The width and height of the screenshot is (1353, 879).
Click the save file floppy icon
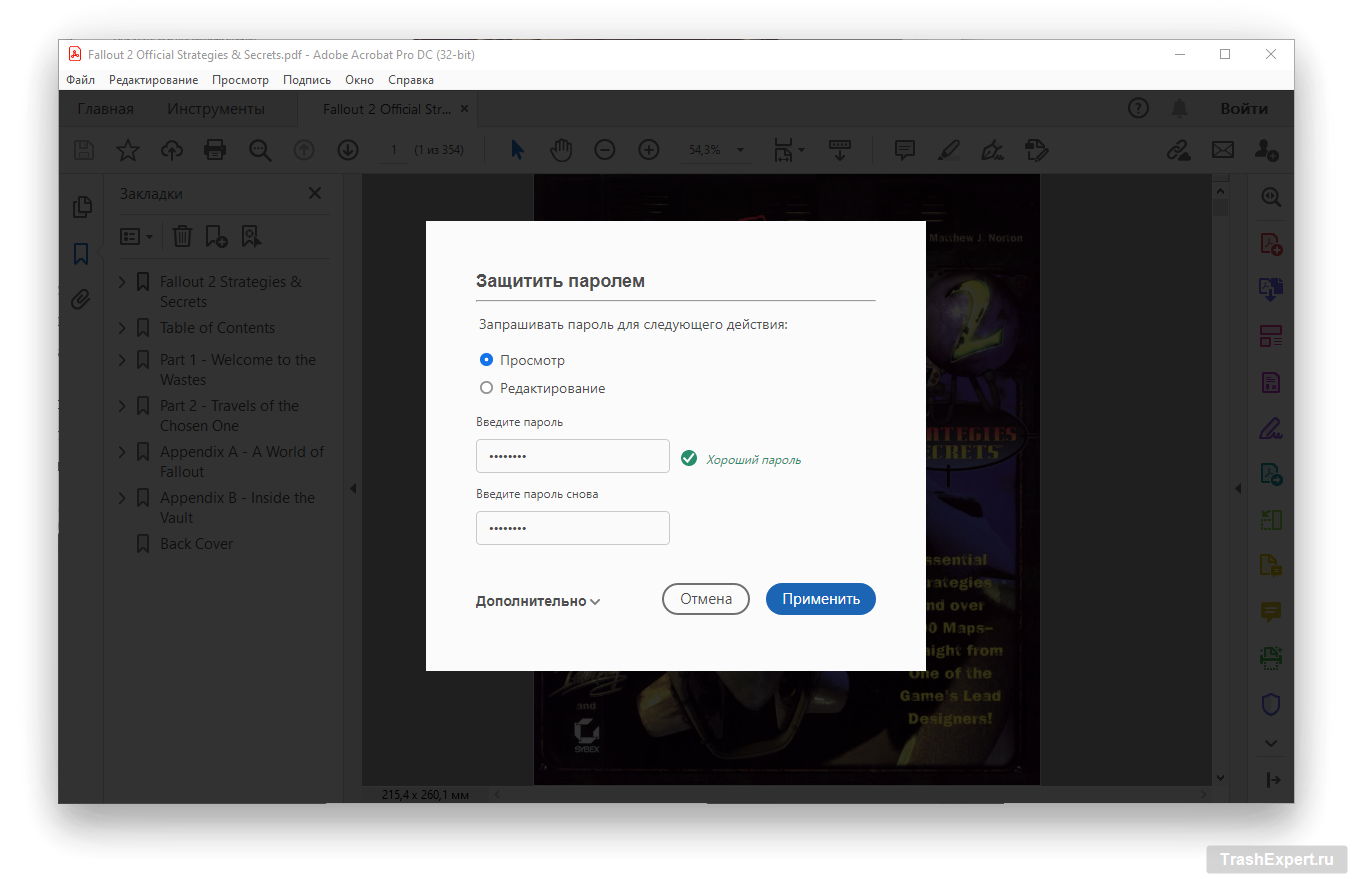[x=84, y=150]
